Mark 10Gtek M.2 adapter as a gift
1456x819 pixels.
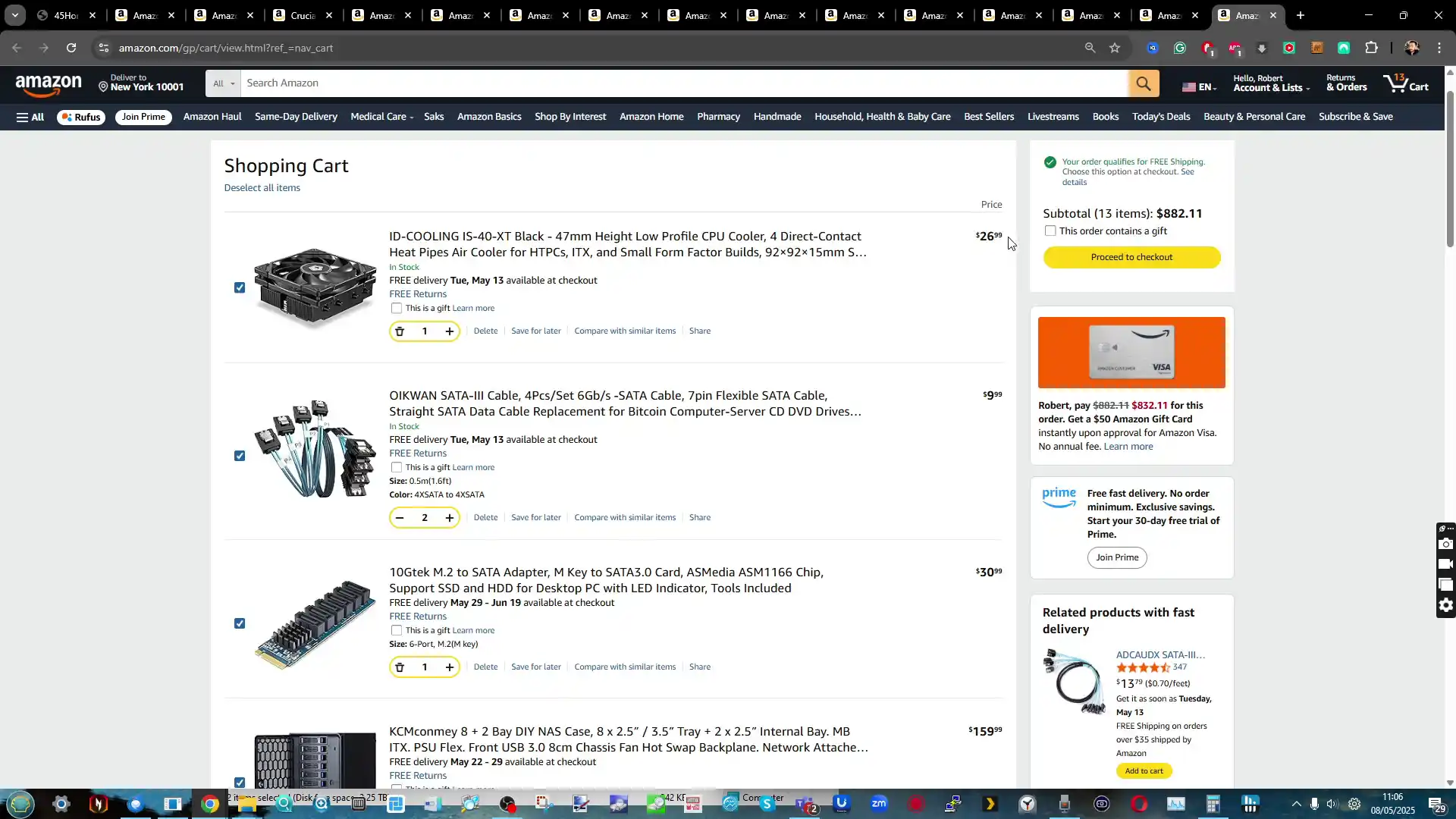tap(397, 631)
